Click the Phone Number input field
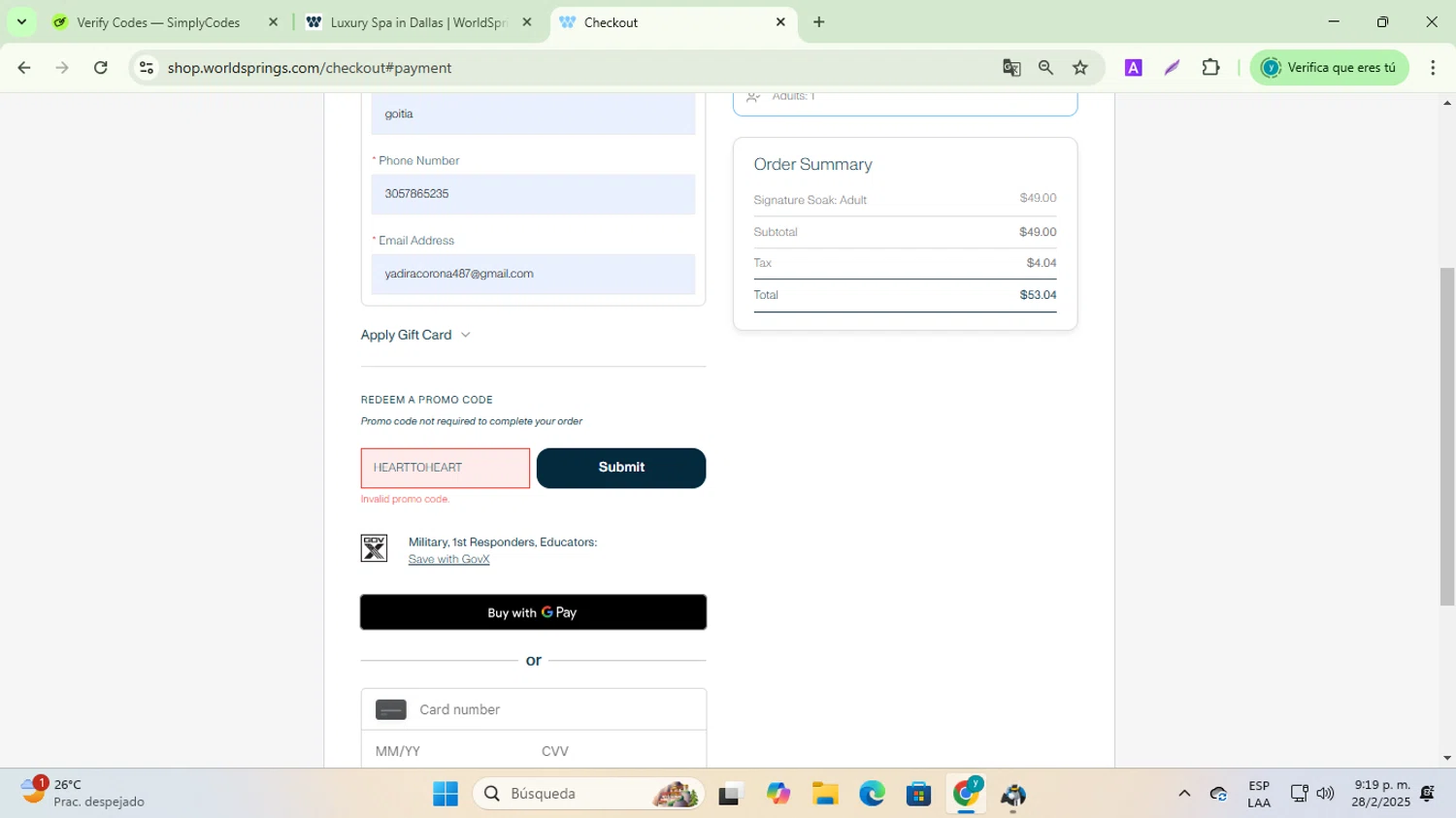 tap(533, 194)
